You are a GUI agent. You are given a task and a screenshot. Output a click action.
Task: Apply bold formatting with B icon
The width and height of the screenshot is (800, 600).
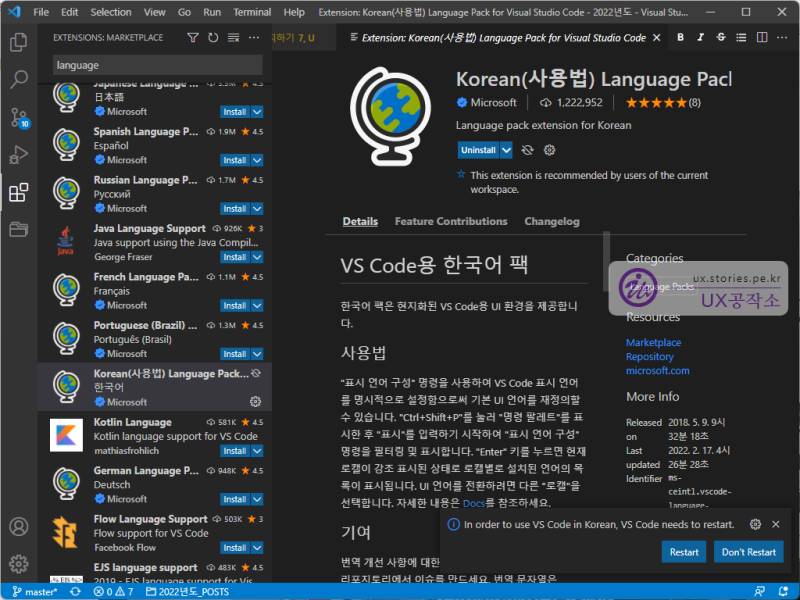tap(680, 37)
